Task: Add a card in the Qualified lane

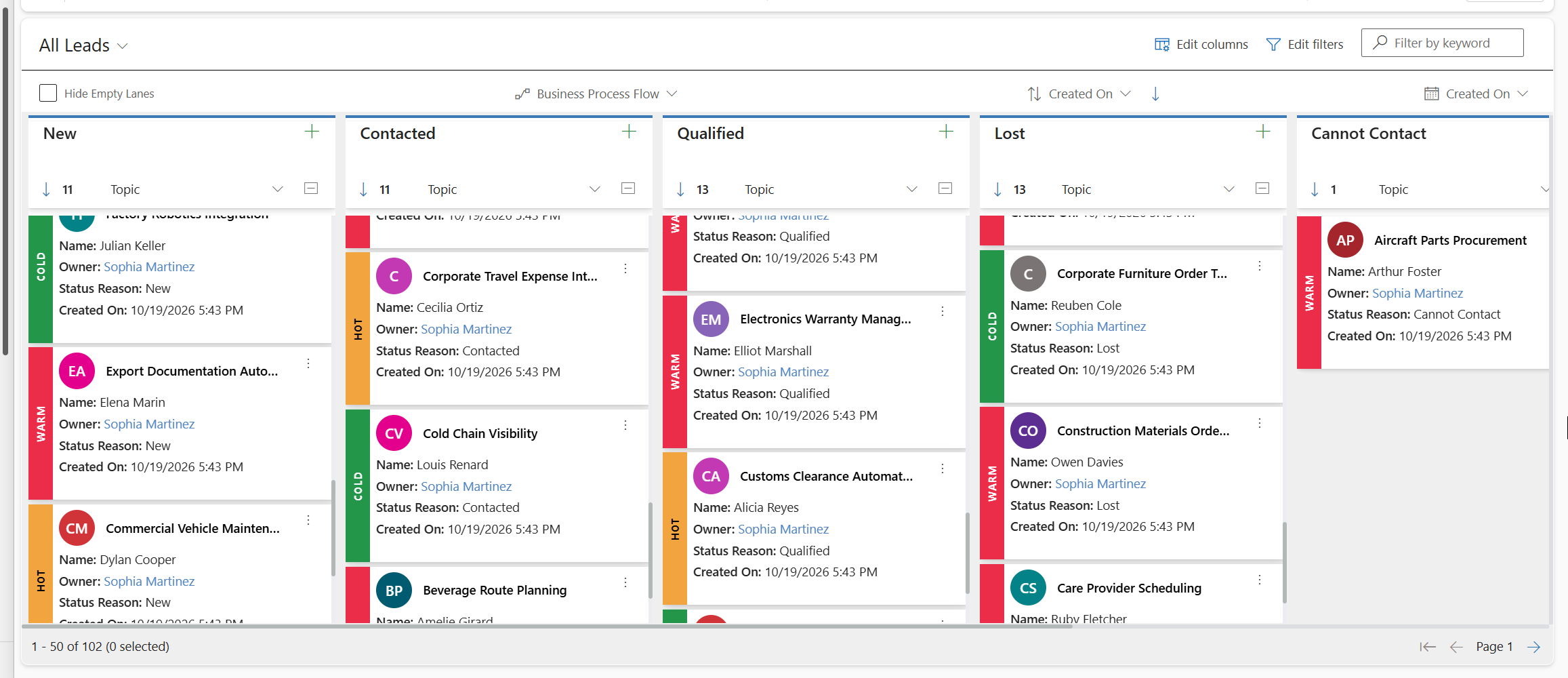Action: 946,132
